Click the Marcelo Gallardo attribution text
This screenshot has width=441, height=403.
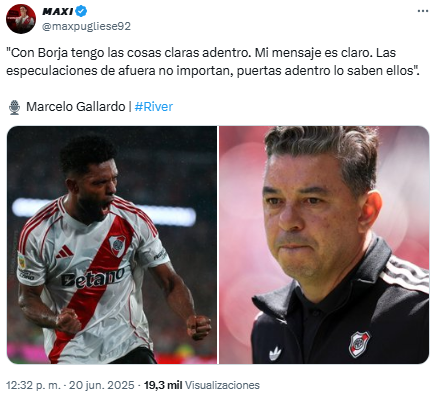coord(76,107)
